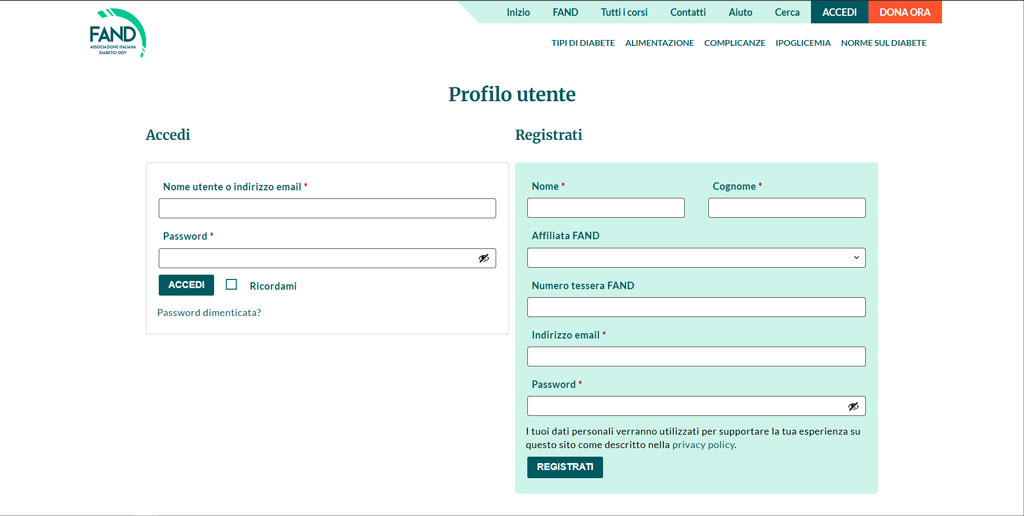Enable the Ricordami checkbox
Image resolution: width=1024 pixels, height=516 pixels.
[231, 285]
